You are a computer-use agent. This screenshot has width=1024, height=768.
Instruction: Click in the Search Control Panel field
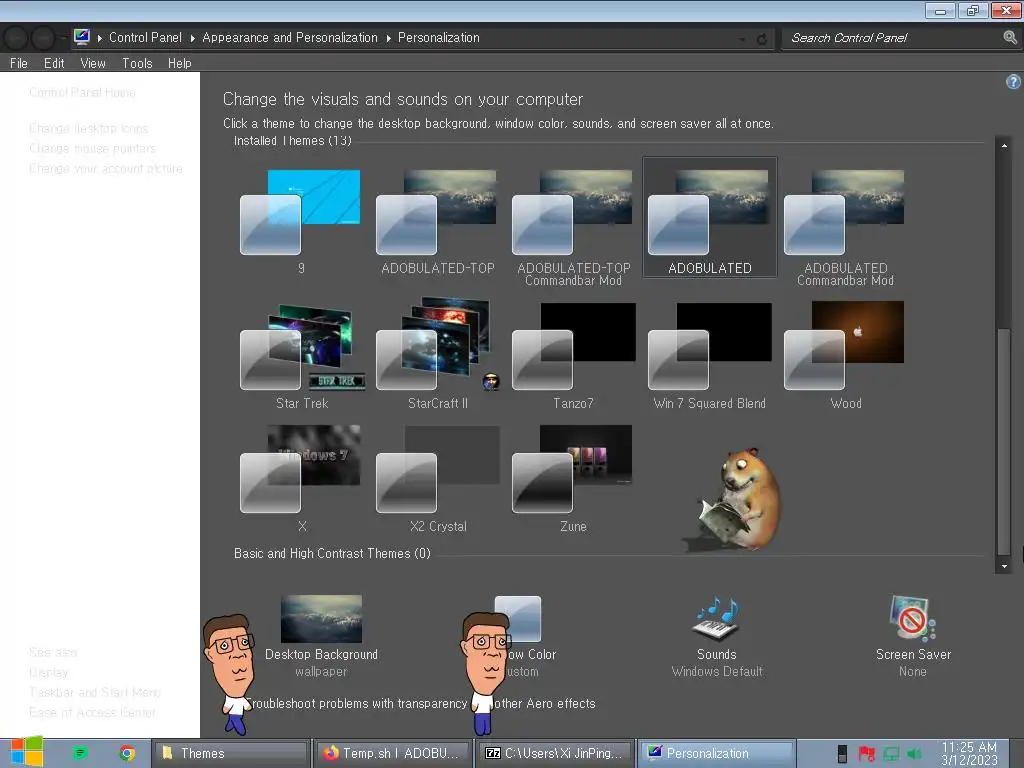[x=892, y=38]
